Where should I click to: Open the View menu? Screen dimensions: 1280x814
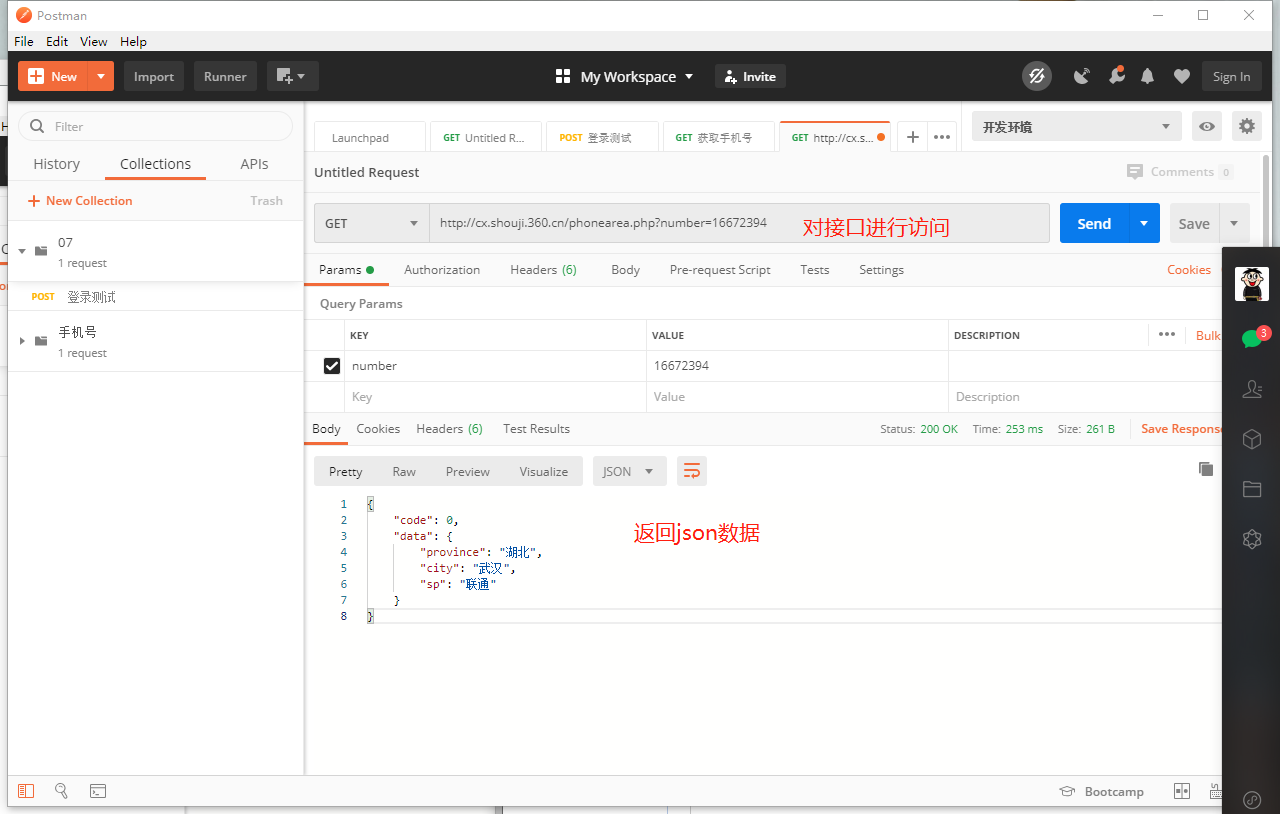coord(94,41)
